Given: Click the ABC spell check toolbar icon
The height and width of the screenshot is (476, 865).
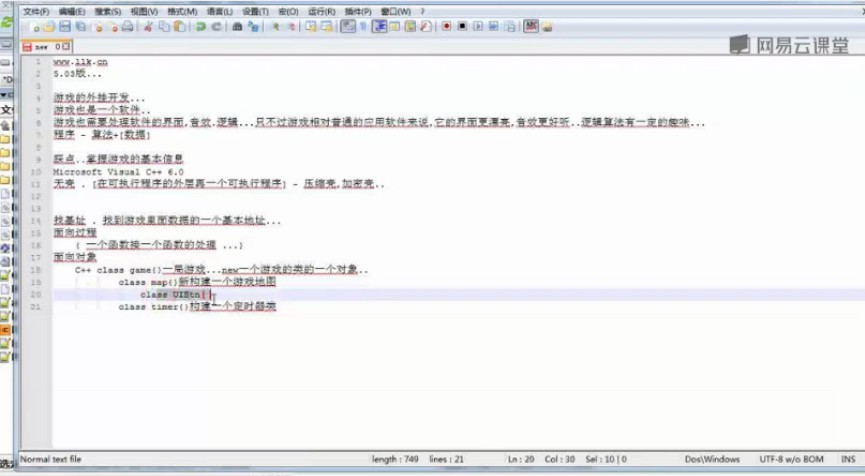Looking at the screenshot, I should pos(531,26).
